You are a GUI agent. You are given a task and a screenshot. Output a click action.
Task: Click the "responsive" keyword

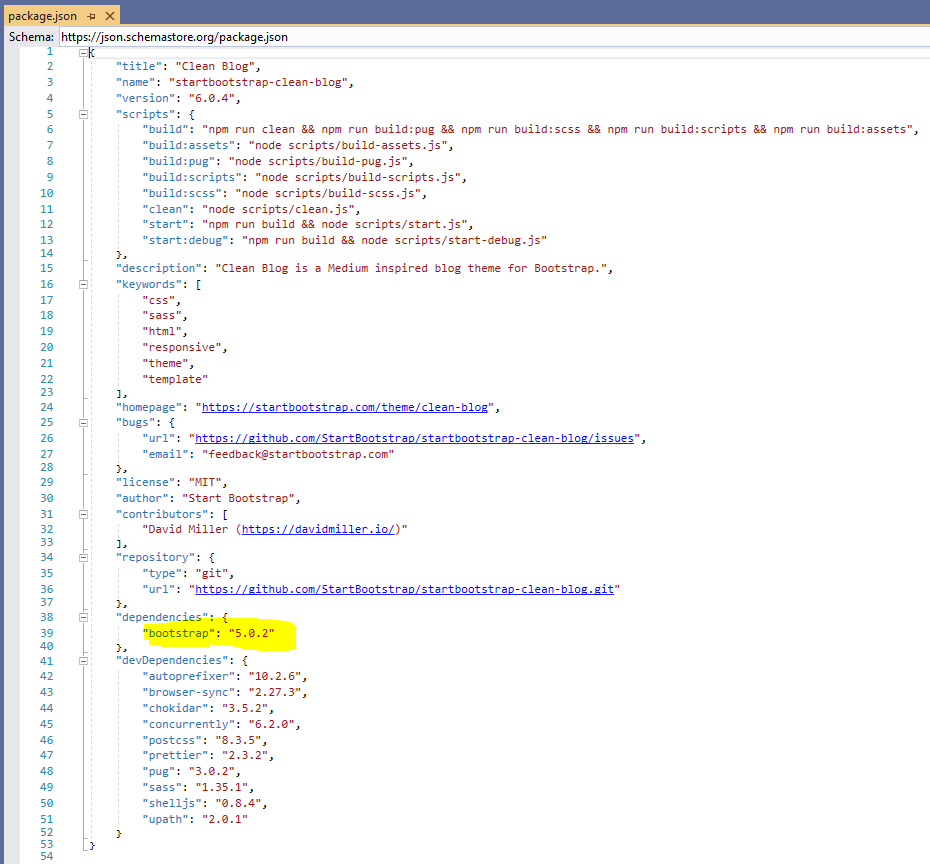(182, 347)
